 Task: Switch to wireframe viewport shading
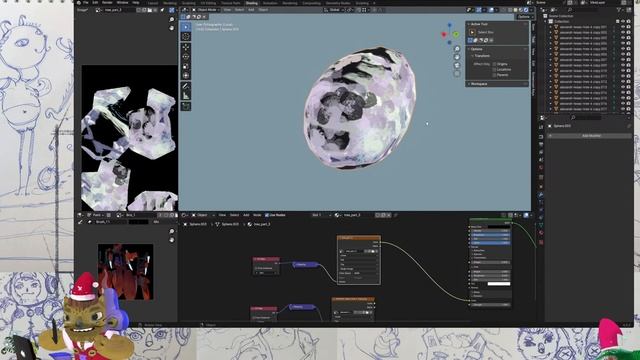click(510, 10)
